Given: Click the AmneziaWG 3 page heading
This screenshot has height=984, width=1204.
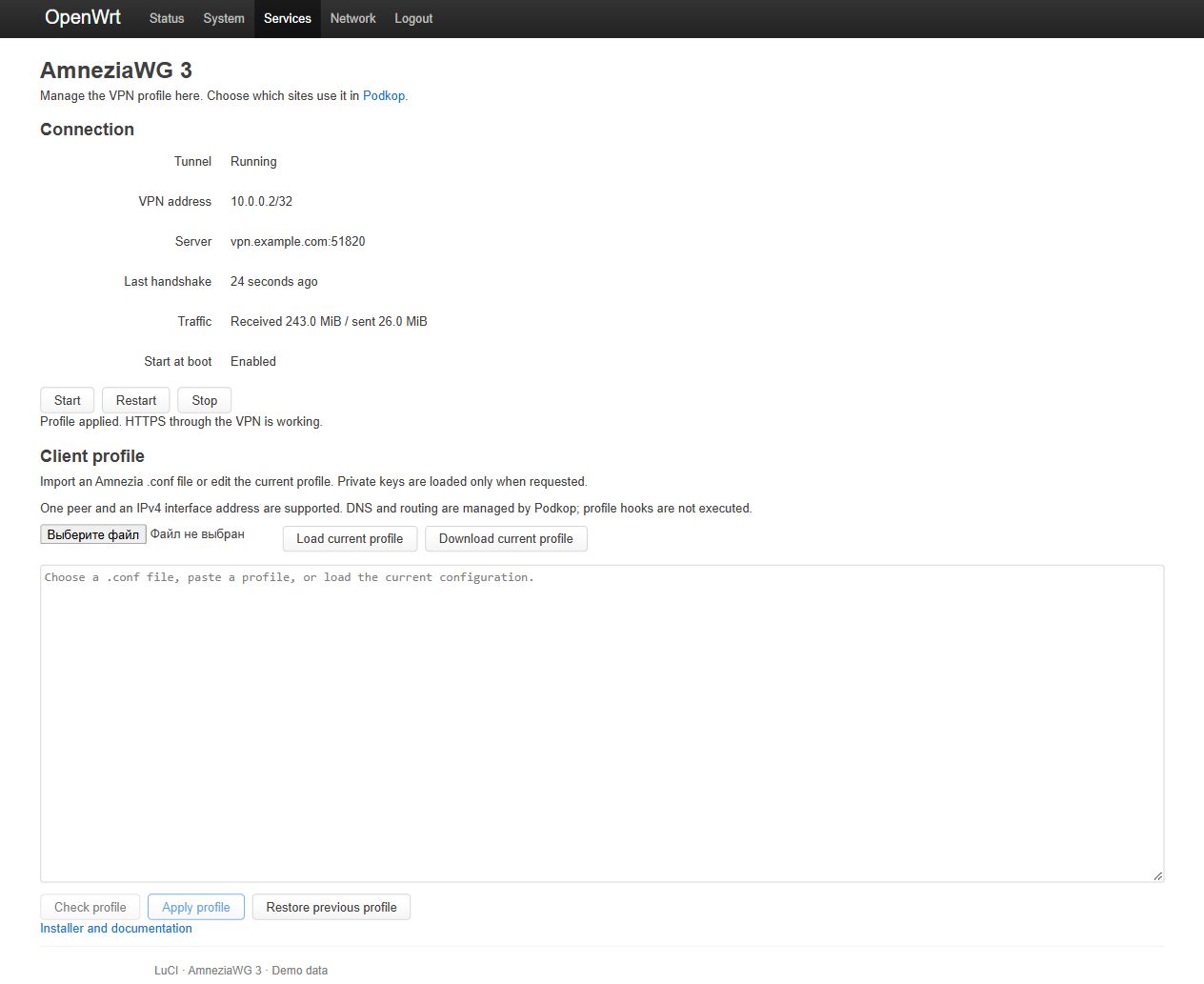Looking at the screenshot, I should (116, 70).
